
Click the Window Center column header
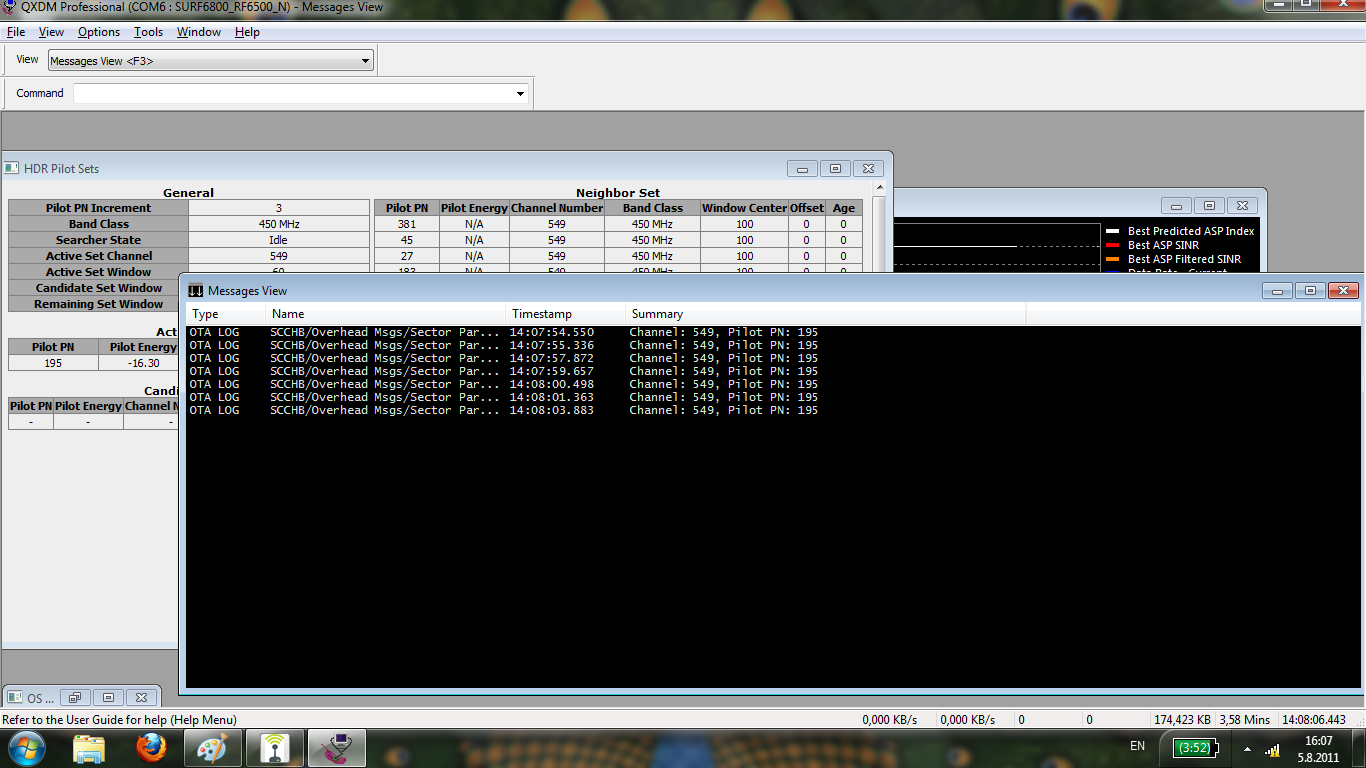coord(744,208)
